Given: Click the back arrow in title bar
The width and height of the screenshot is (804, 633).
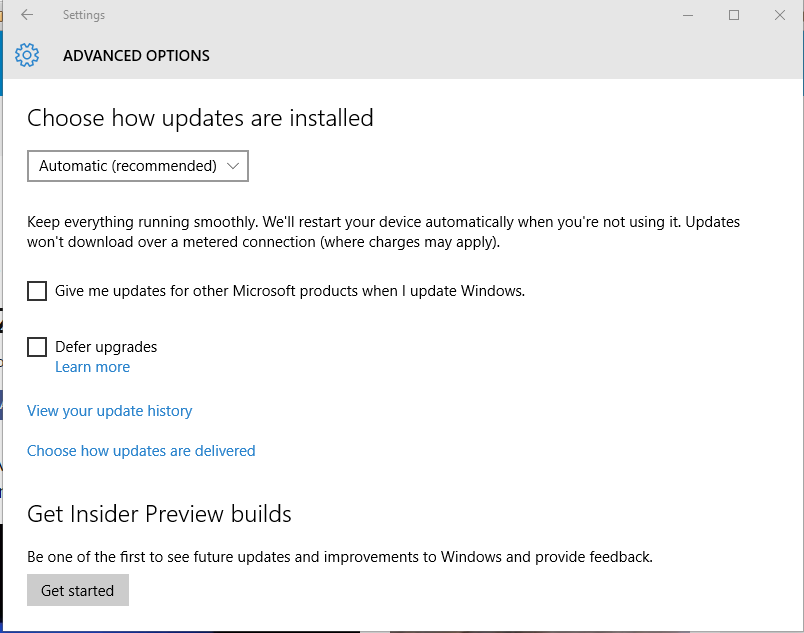Looking at the screenshot, I should coord(27,15).
